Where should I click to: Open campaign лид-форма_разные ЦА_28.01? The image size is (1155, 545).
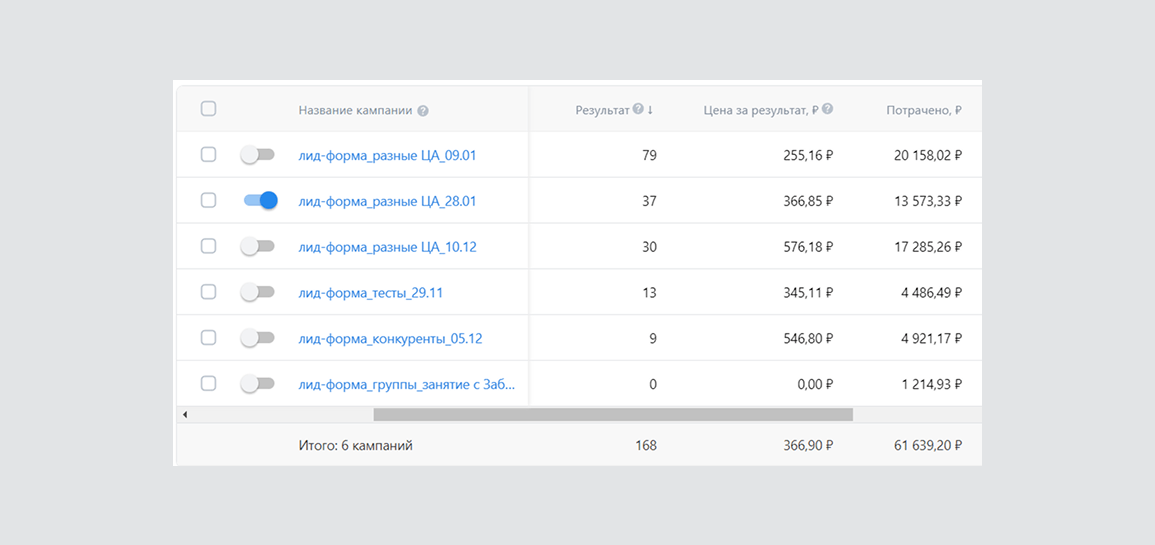pyautogui.click(x=387, y=201)
